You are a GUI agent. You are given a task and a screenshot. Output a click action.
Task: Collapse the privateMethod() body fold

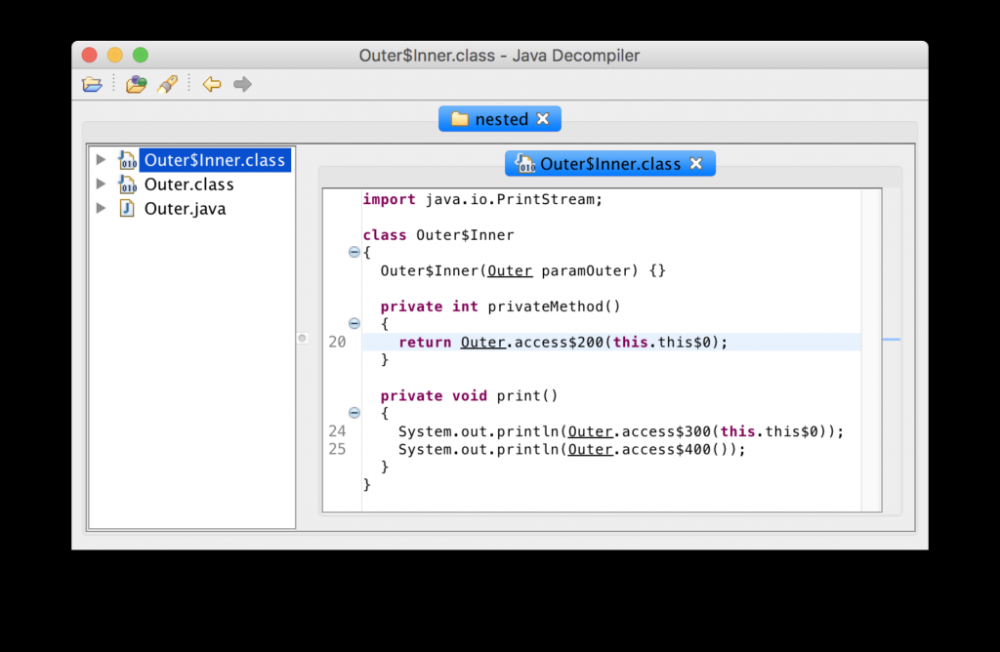(354, 323)
